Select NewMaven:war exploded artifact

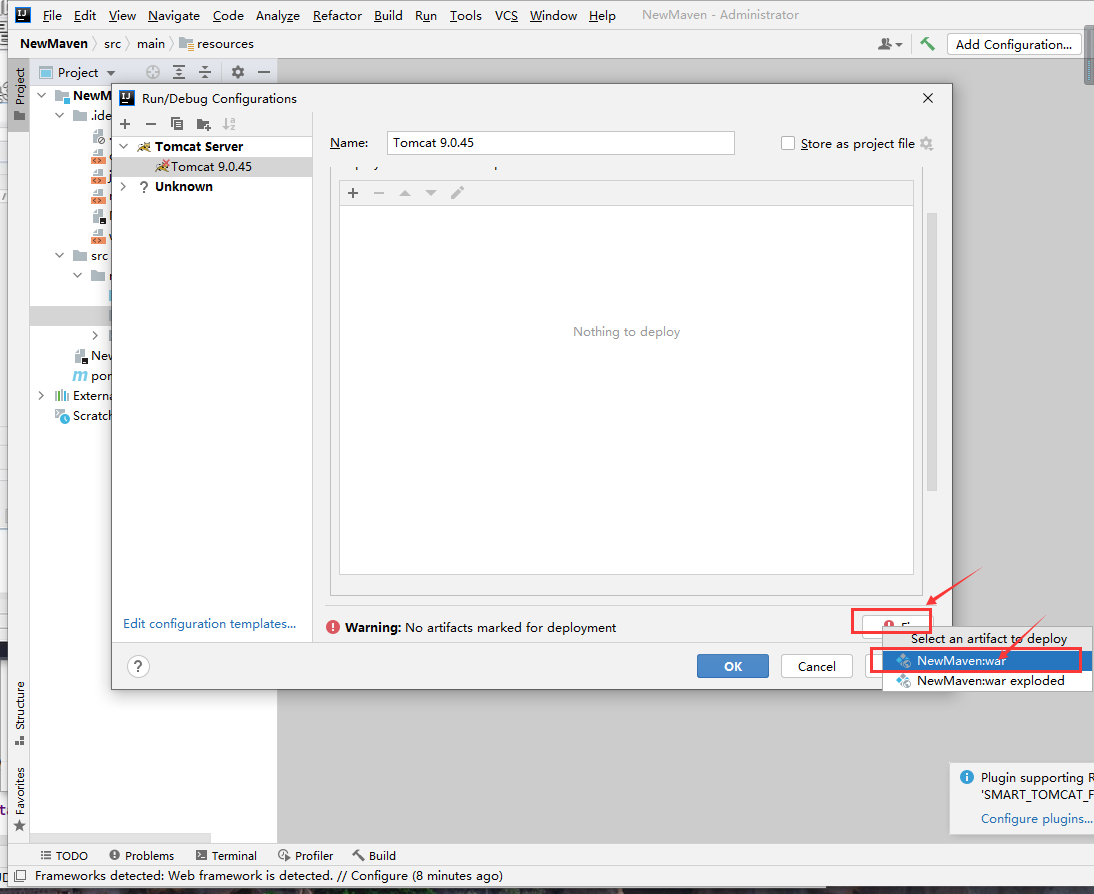(x=987, y=680)
